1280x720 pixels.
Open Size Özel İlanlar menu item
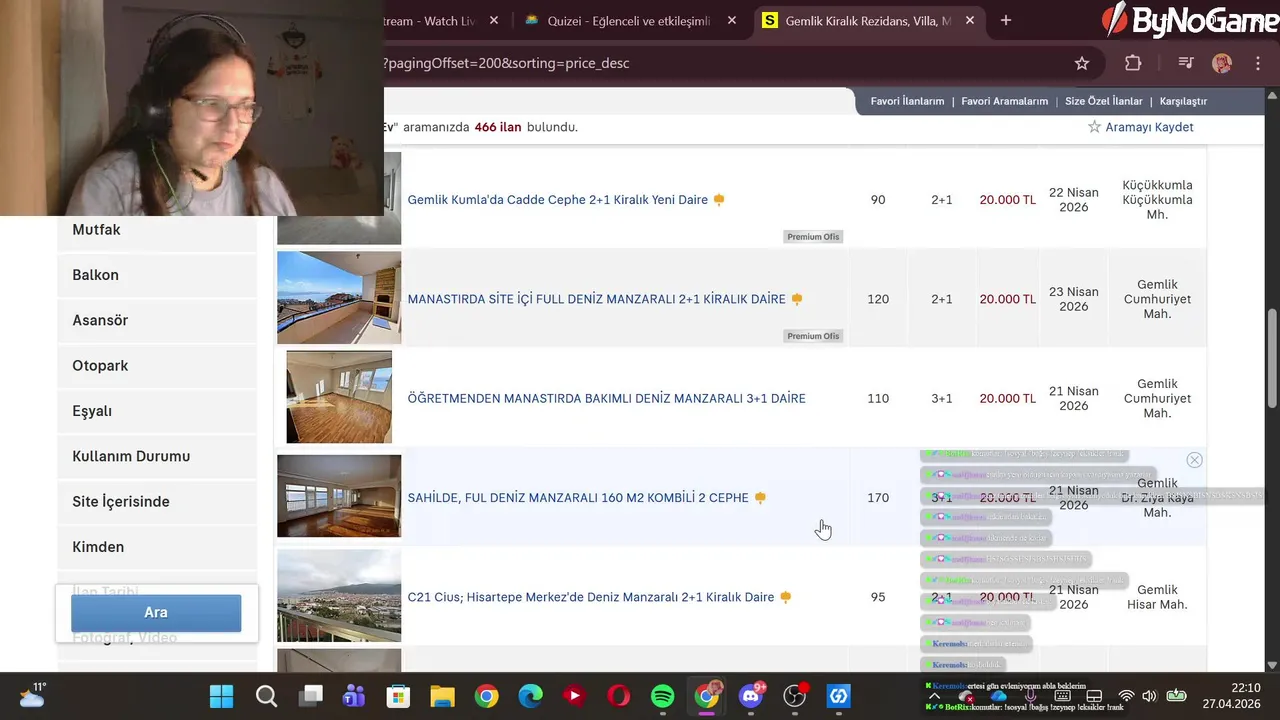1103,101
